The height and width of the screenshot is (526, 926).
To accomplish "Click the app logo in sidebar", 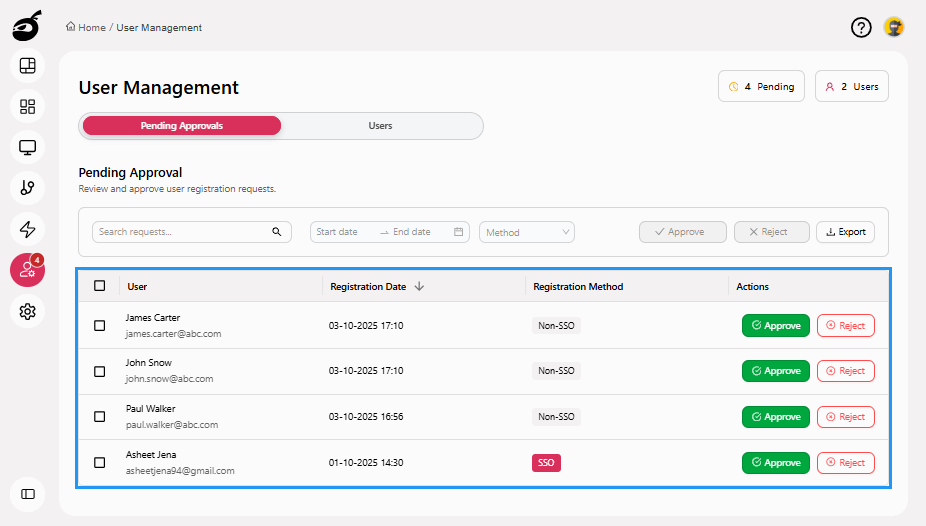I will [27, 26].
